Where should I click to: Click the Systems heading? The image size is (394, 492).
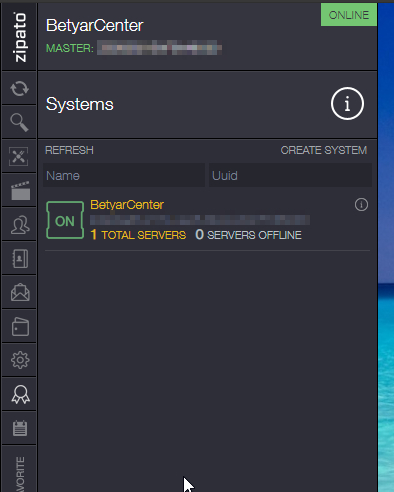point(80,104)
